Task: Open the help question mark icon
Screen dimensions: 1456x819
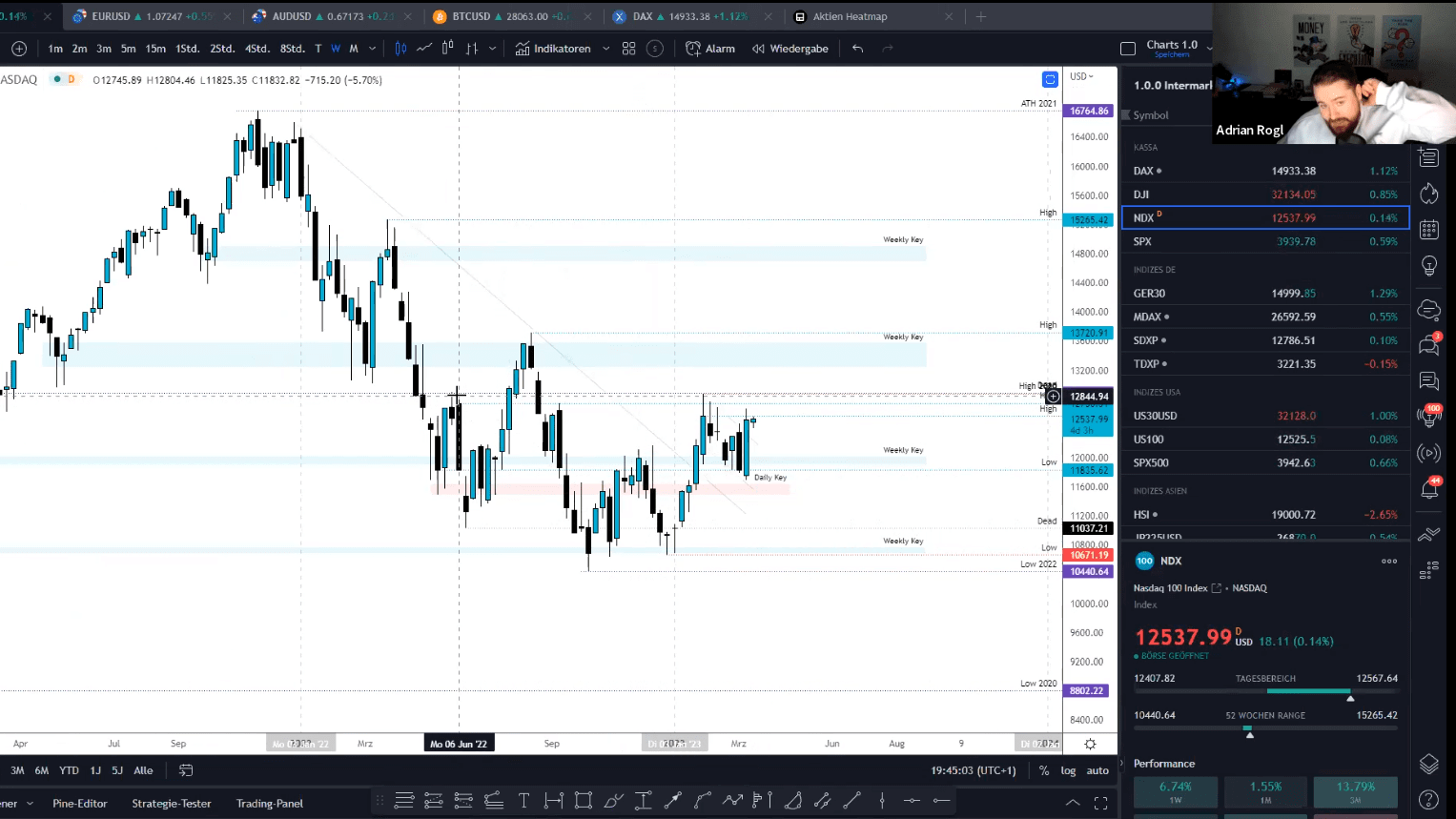Action: tap(1428, 799)
